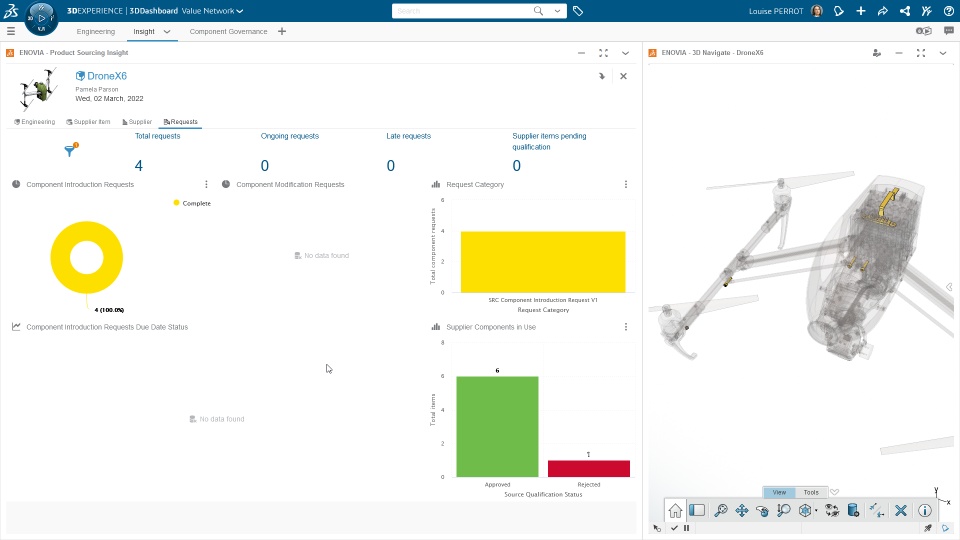This screenshot has width=960, height=540.
Task: Click the Home icon in 3D Navigate toolbar
Action: (x=675, y=511)
